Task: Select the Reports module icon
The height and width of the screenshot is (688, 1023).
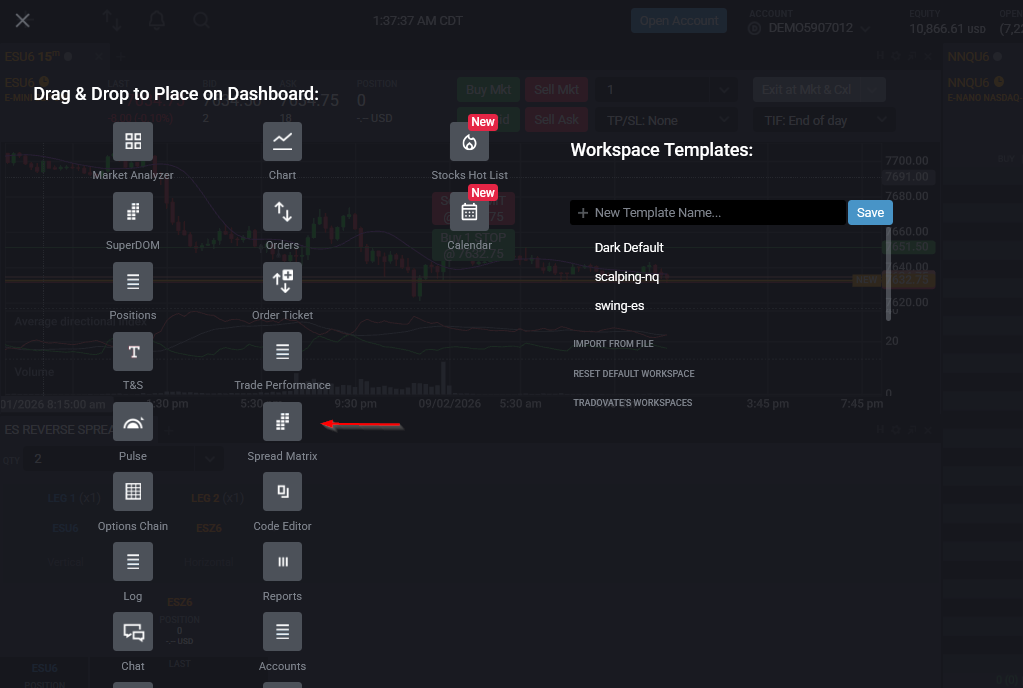Action: click(x=282, y=561)
